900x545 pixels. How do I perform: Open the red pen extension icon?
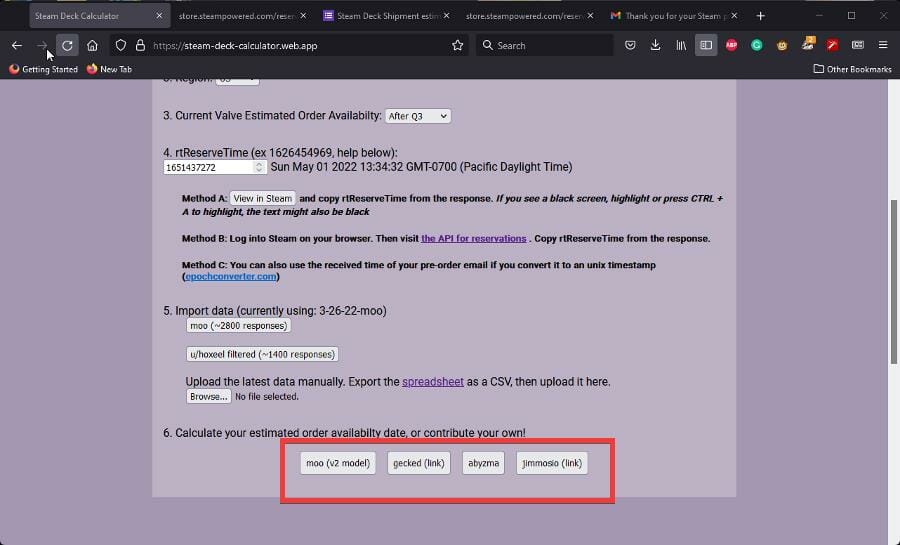coord(832,45)
